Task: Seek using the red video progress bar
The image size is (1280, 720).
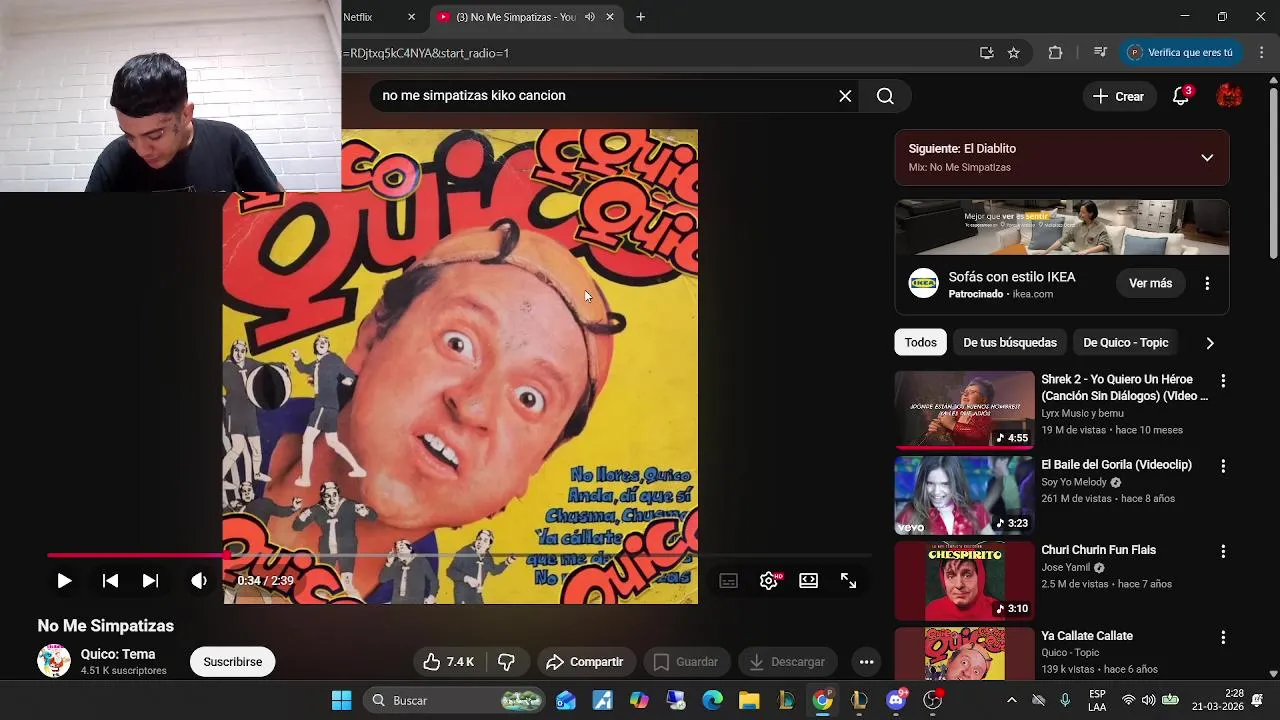Action: [x=459, y=555]
